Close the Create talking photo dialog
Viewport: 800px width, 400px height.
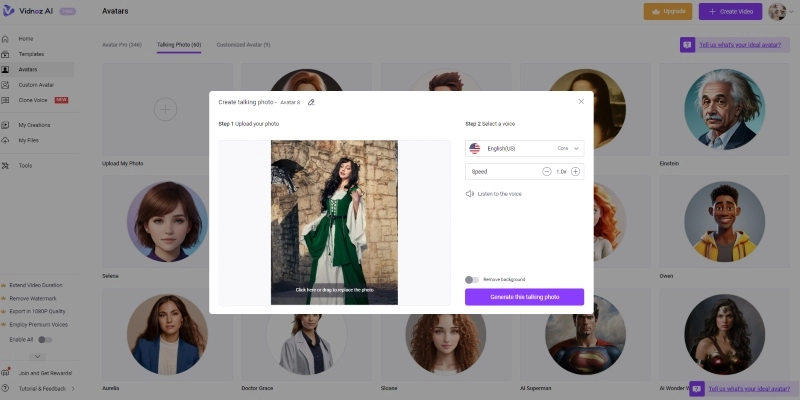pos(581,101)
